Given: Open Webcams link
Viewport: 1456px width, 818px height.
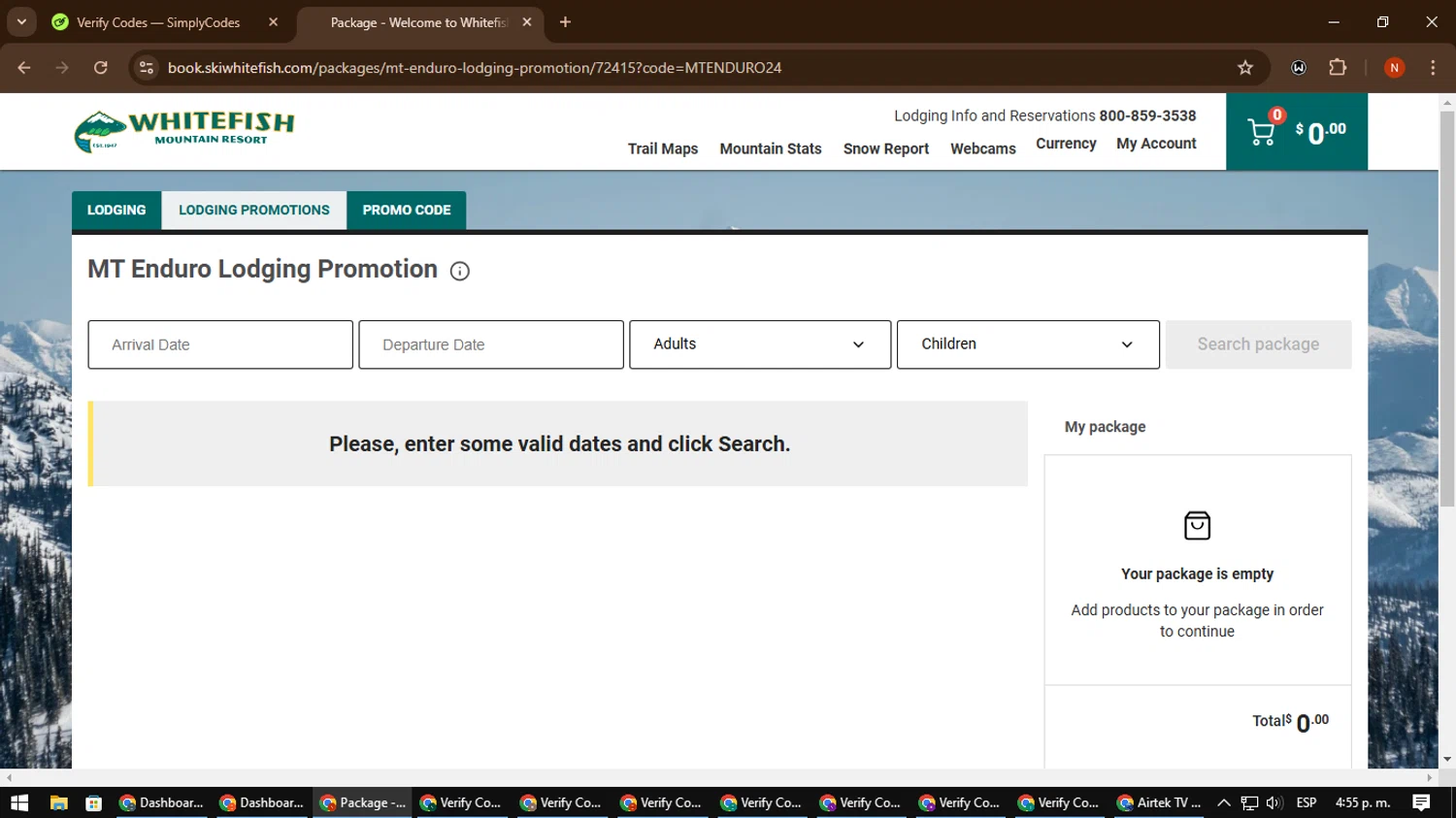Looking at the screenshot, I should click(x=983, y=148).
